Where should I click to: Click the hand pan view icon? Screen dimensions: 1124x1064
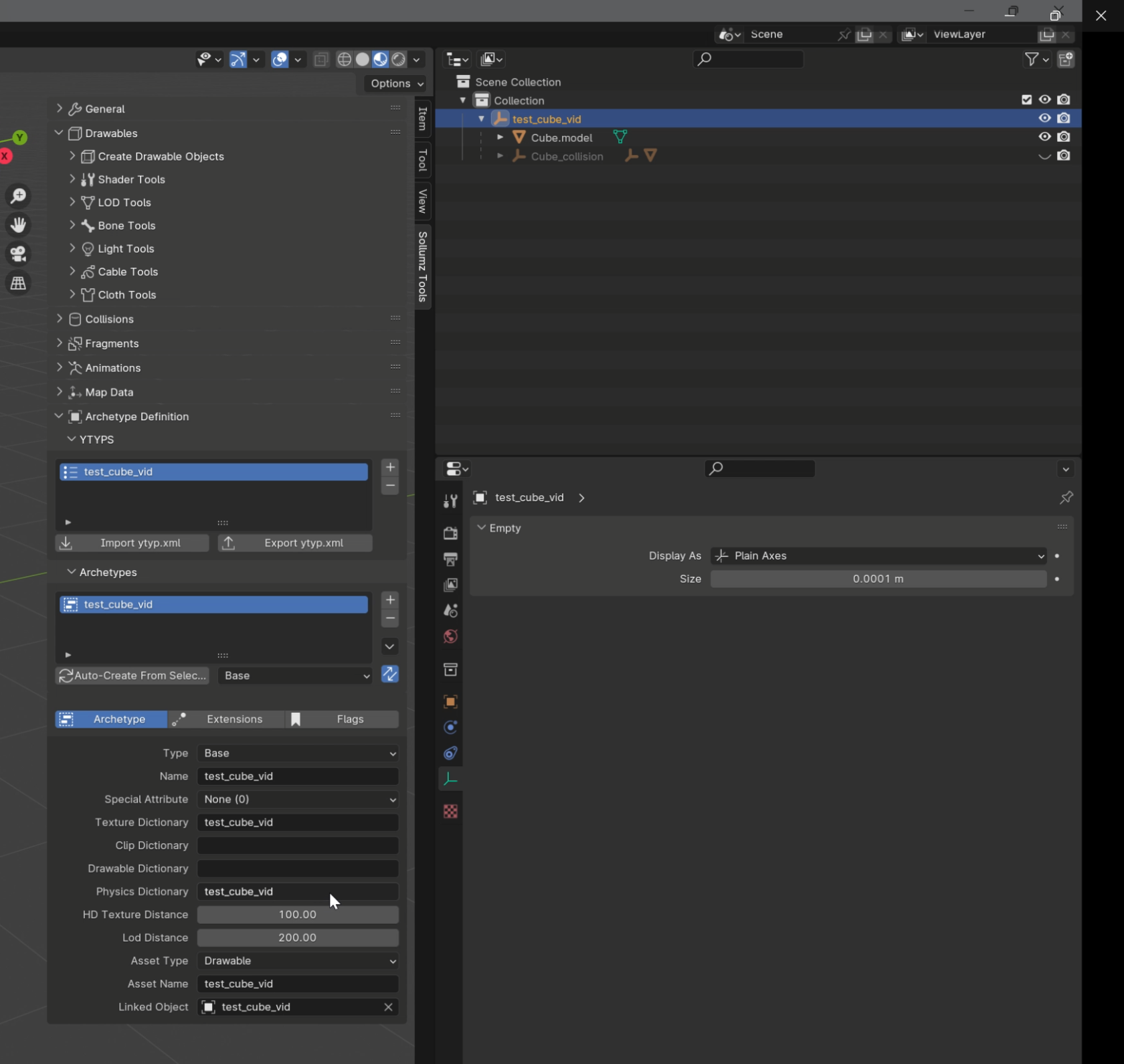pyautogui.click(x=18, y=225)
